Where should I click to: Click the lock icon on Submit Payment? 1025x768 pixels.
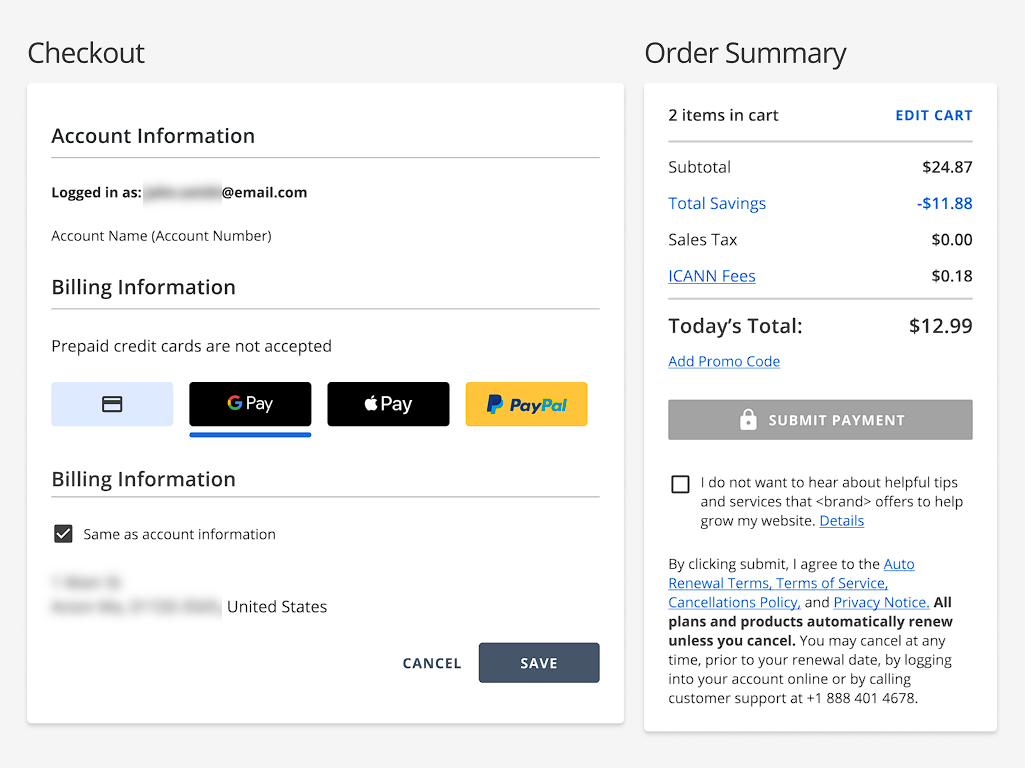pyautogui.click(x=748, y=421)
